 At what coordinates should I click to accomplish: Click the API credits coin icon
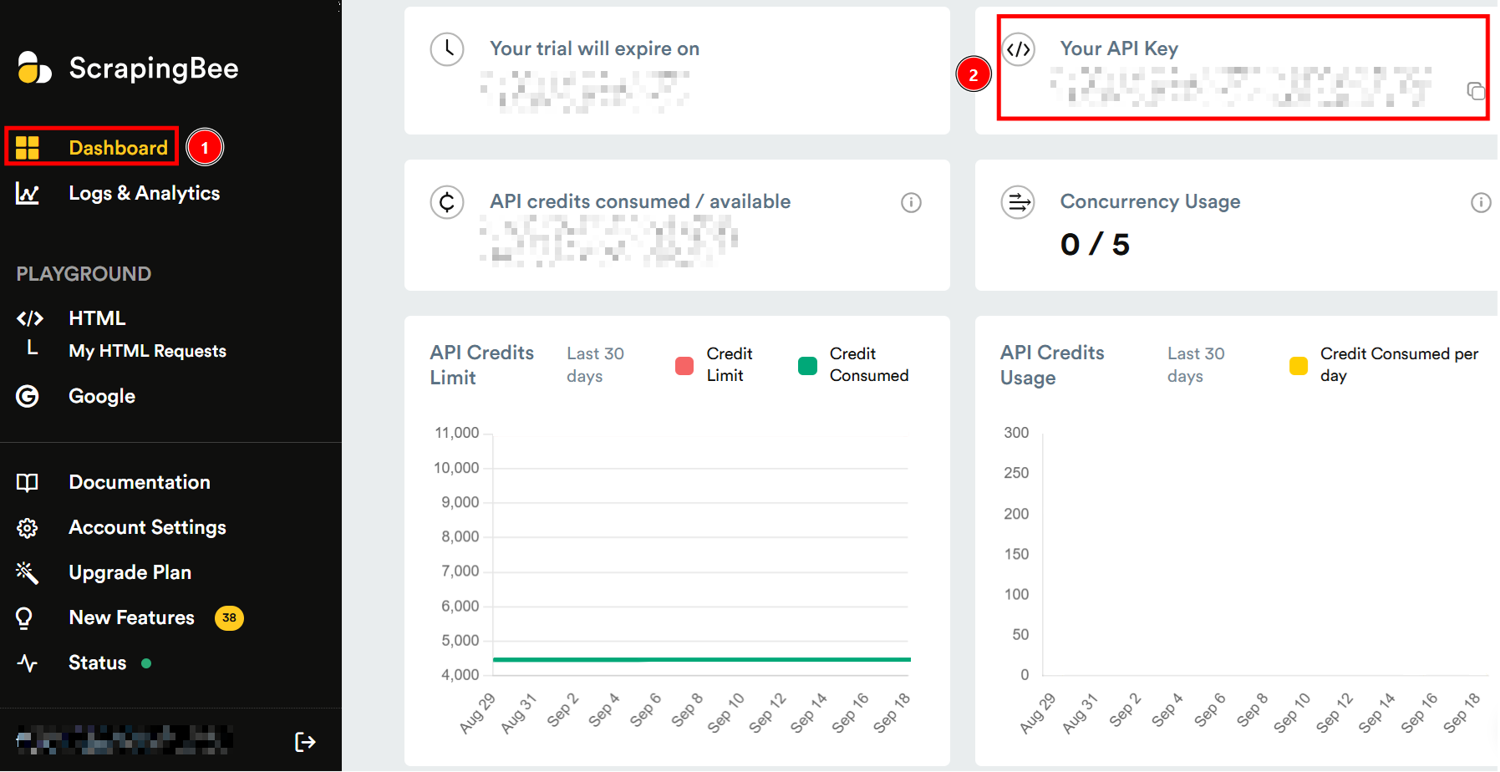[447, 202]
